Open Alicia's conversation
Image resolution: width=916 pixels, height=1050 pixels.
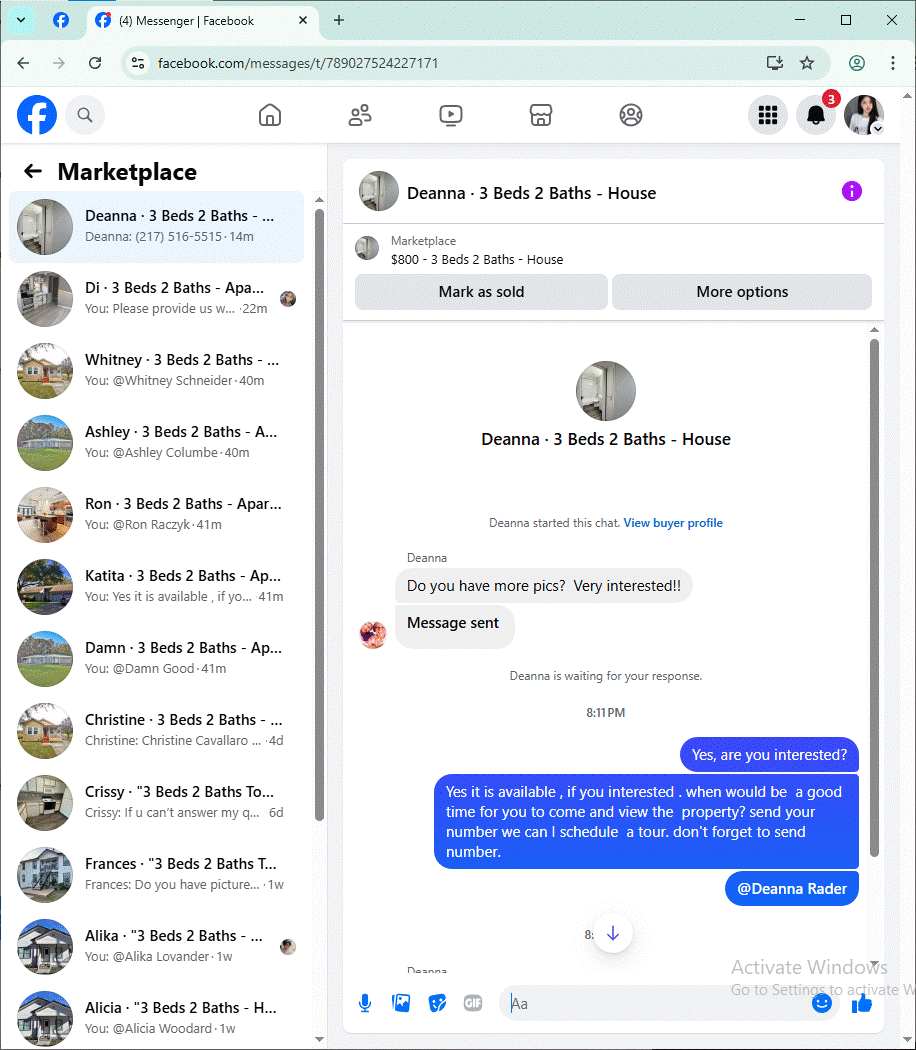(157, 1019)
